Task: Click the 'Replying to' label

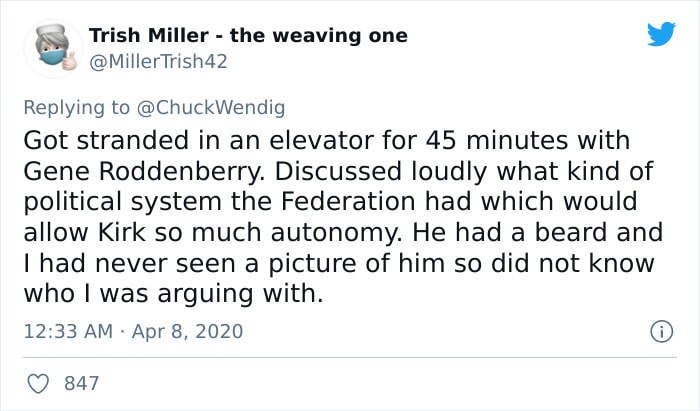Action: [x=76, y=108]
